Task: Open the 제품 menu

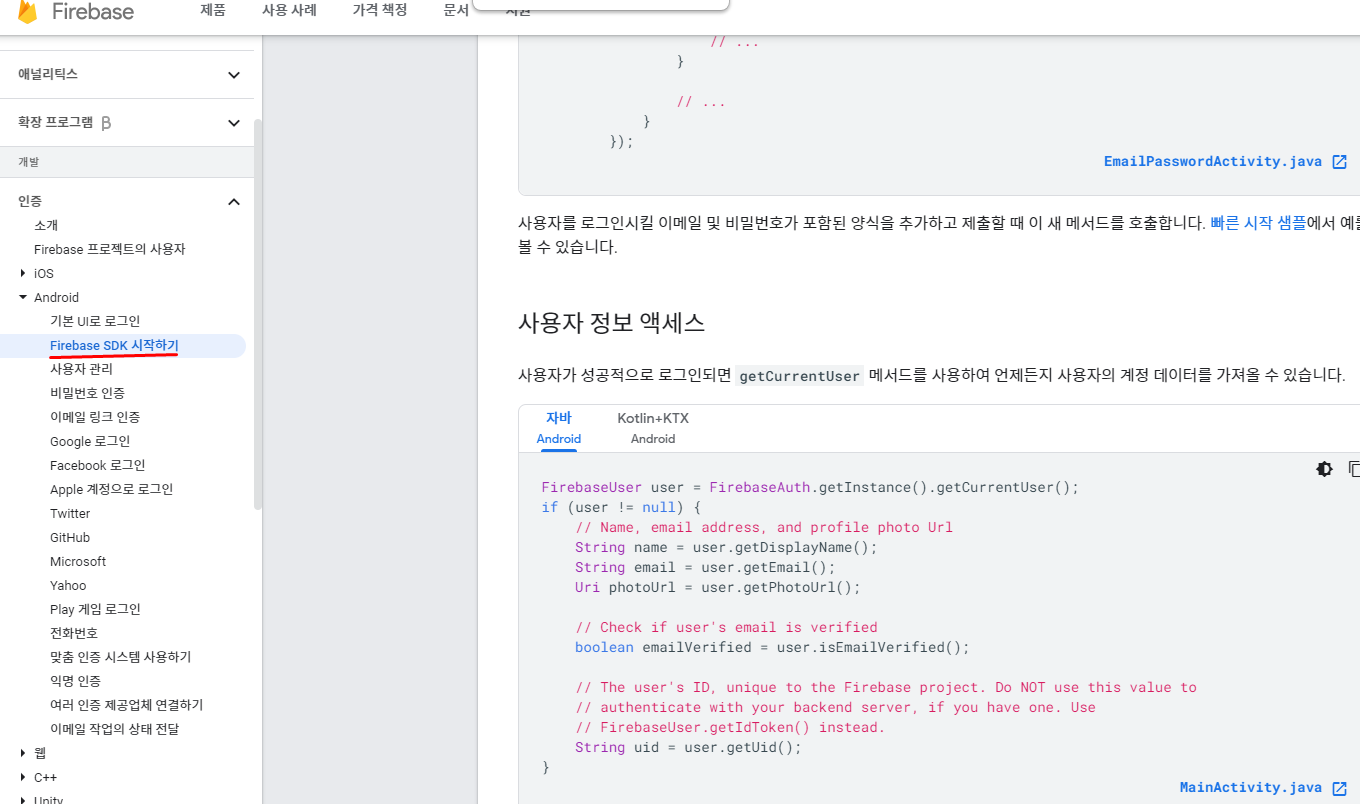Action: coord(213,11)
